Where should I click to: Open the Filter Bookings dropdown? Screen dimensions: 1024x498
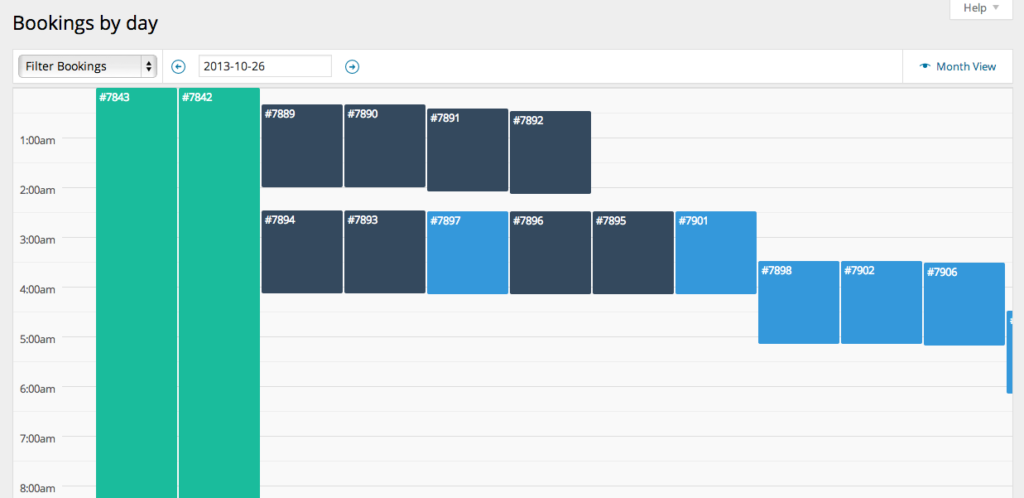pyautogui.click(x=88, y=67)
